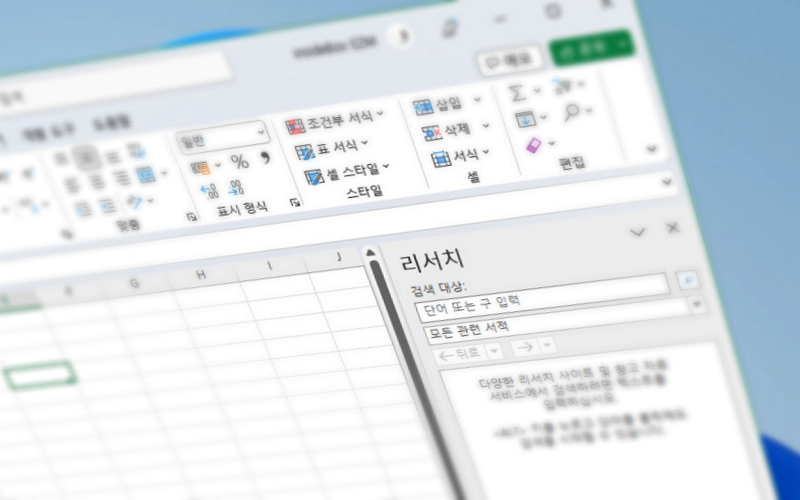800x500 pixels.
Task: Expand orientation options arrow
Action: 151,201
